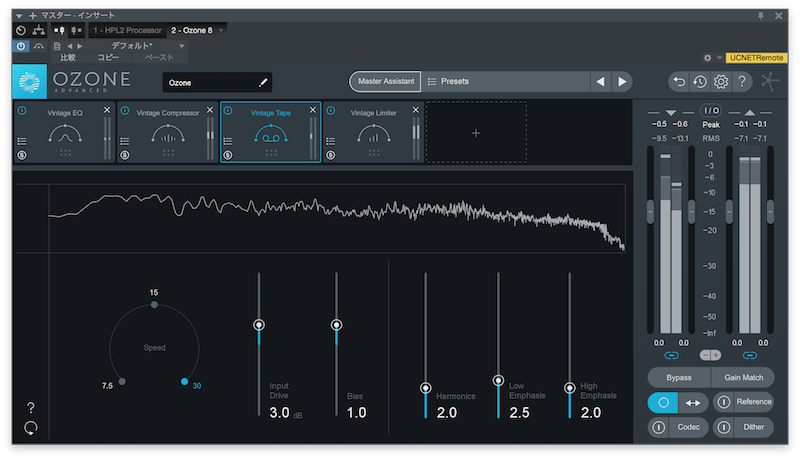Open the Ozone undo history clock icon
This screenshot has height=459, width=800.
point(699,82)
